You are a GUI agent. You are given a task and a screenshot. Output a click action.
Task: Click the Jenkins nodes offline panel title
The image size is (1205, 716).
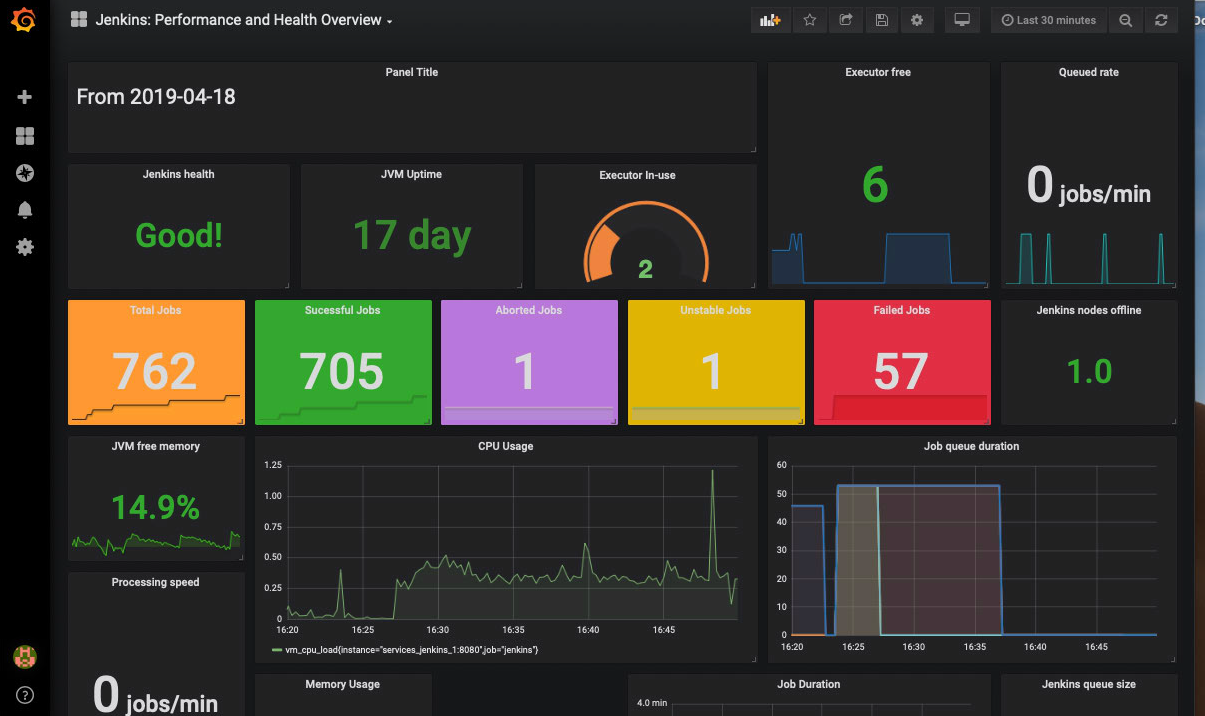(1089, 310)
